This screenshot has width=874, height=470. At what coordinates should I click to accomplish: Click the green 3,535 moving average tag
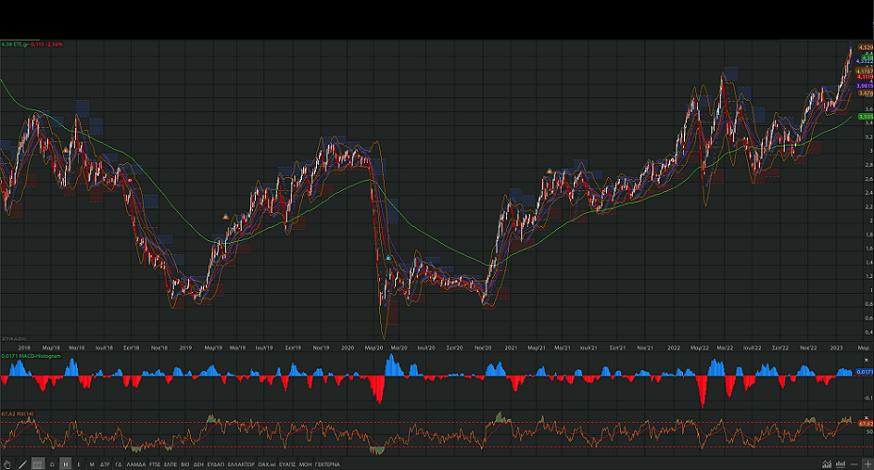coord(866,117)
